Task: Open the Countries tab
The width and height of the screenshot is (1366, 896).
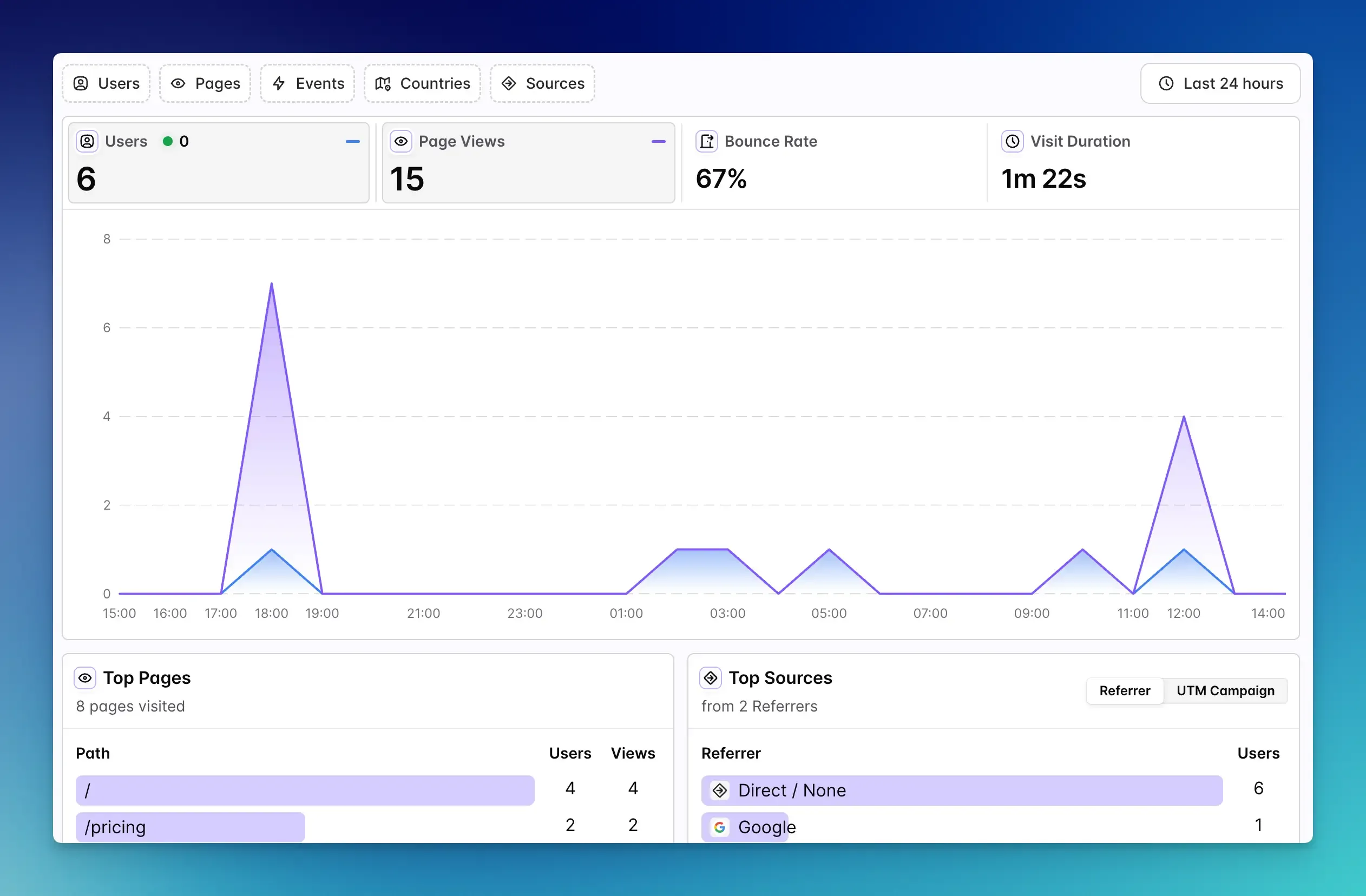Action: click(423, 83)
